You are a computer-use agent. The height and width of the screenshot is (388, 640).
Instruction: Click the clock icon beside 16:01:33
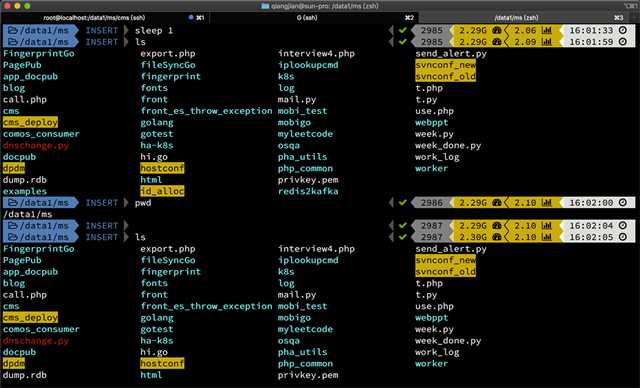(622, 30)
